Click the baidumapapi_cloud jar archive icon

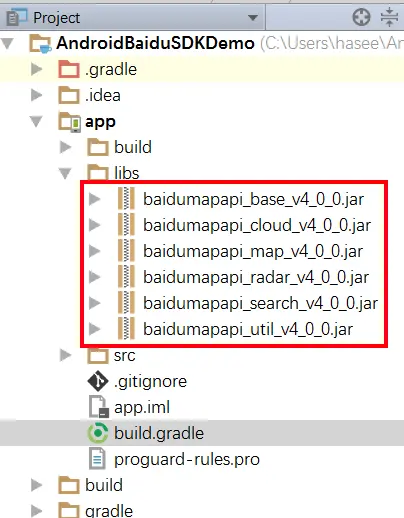127,225
